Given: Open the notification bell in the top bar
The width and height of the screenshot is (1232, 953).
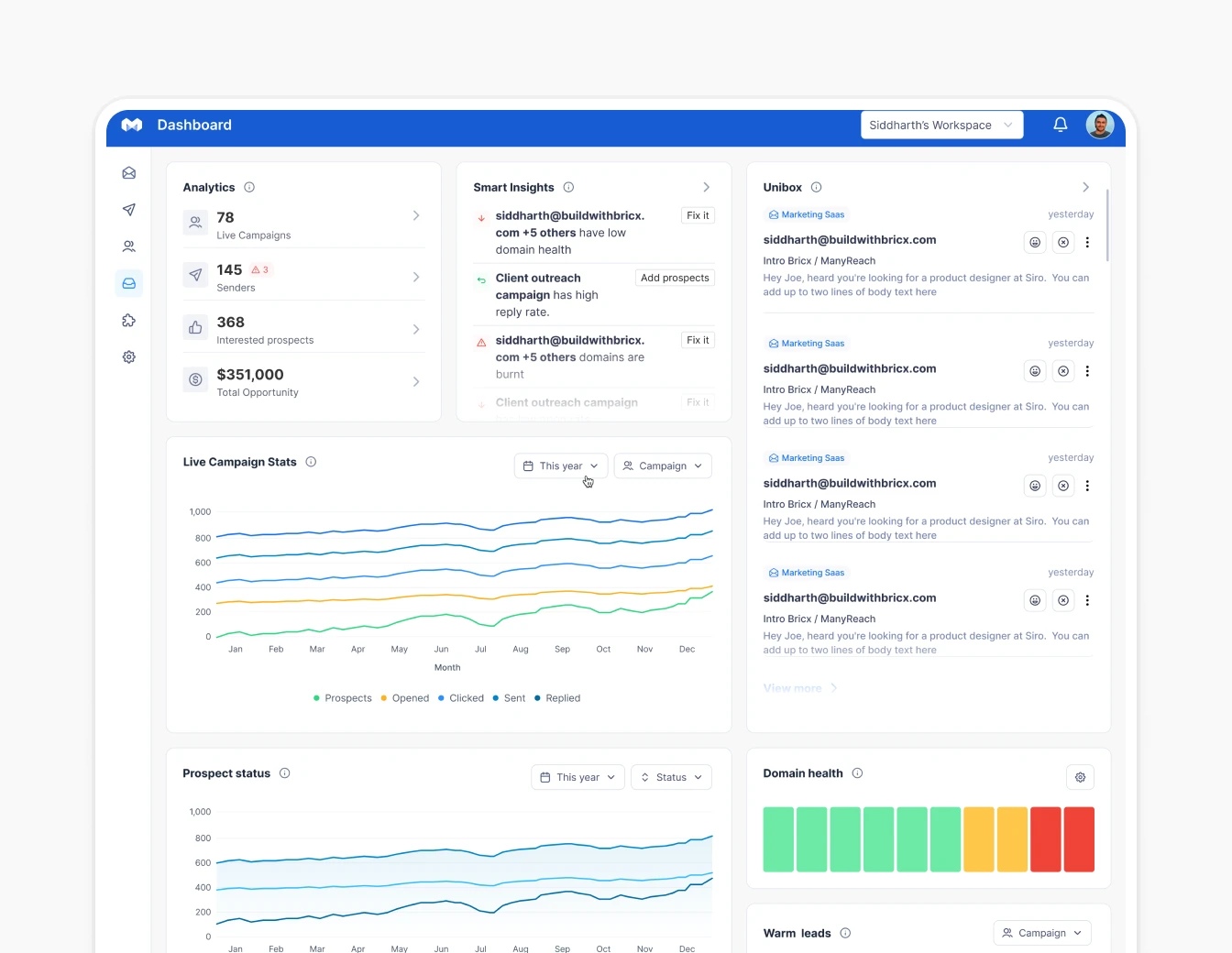Looking at the screenshot, I should pos(1060,125).
